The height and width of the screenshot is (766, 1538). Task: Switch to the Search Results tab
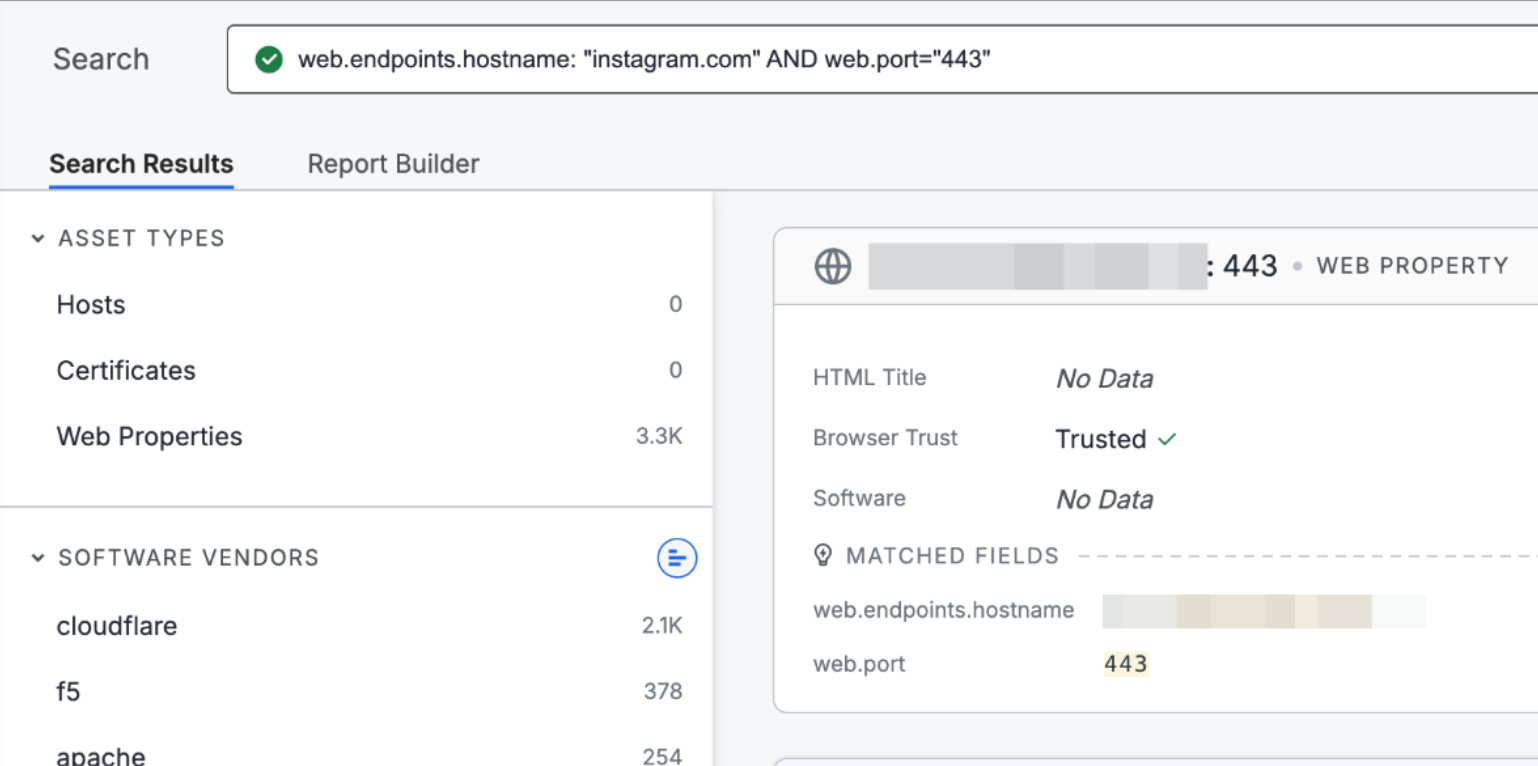click(x=141, y=164)
